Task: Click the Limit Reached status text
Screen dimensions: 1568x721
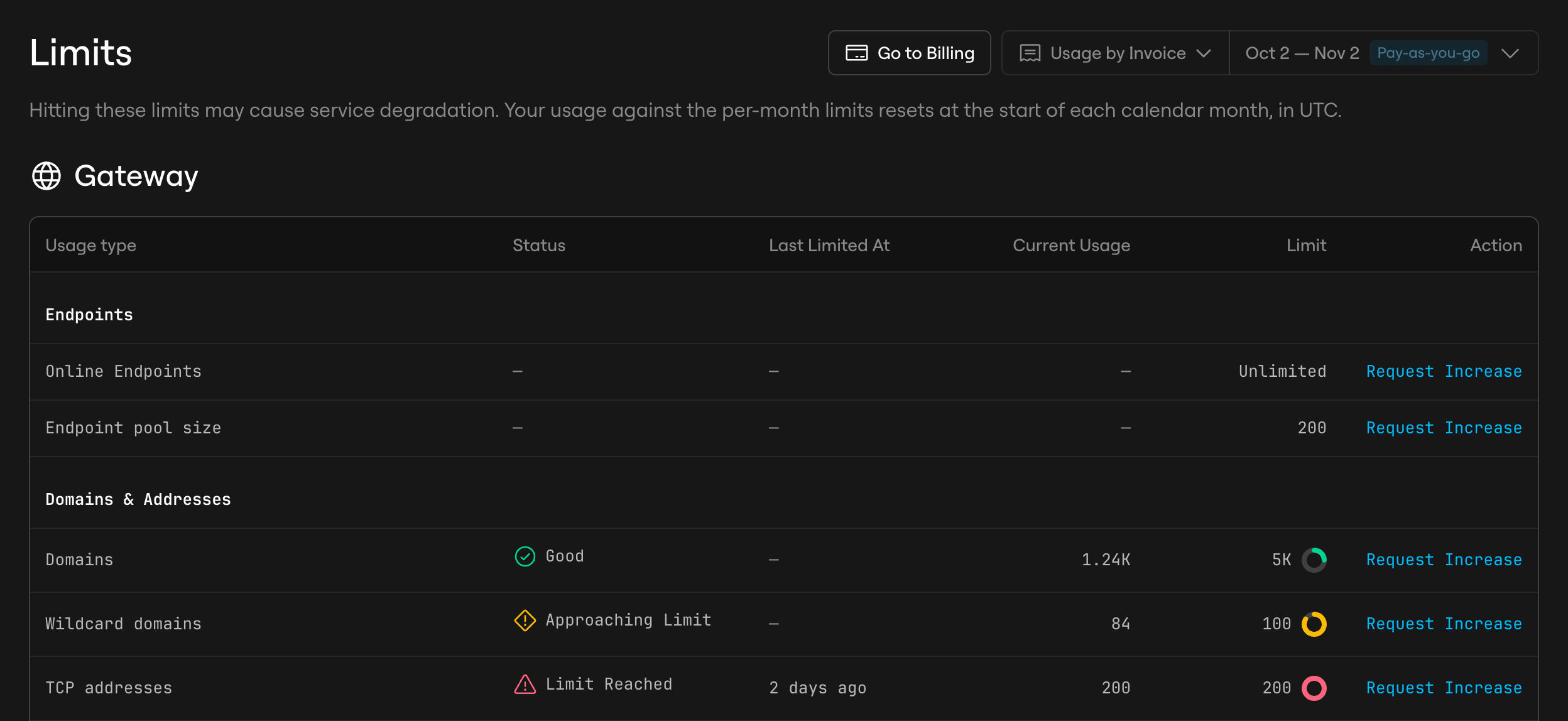Action: pos(609,684)
